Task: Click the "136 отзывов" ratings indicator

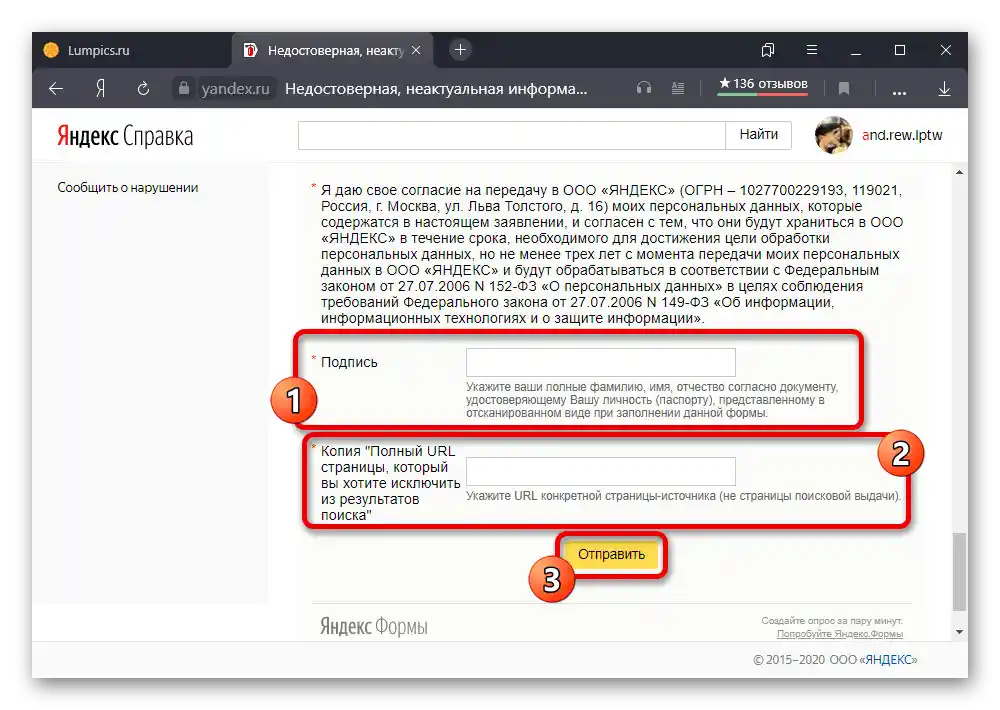Action: (762, 86)
